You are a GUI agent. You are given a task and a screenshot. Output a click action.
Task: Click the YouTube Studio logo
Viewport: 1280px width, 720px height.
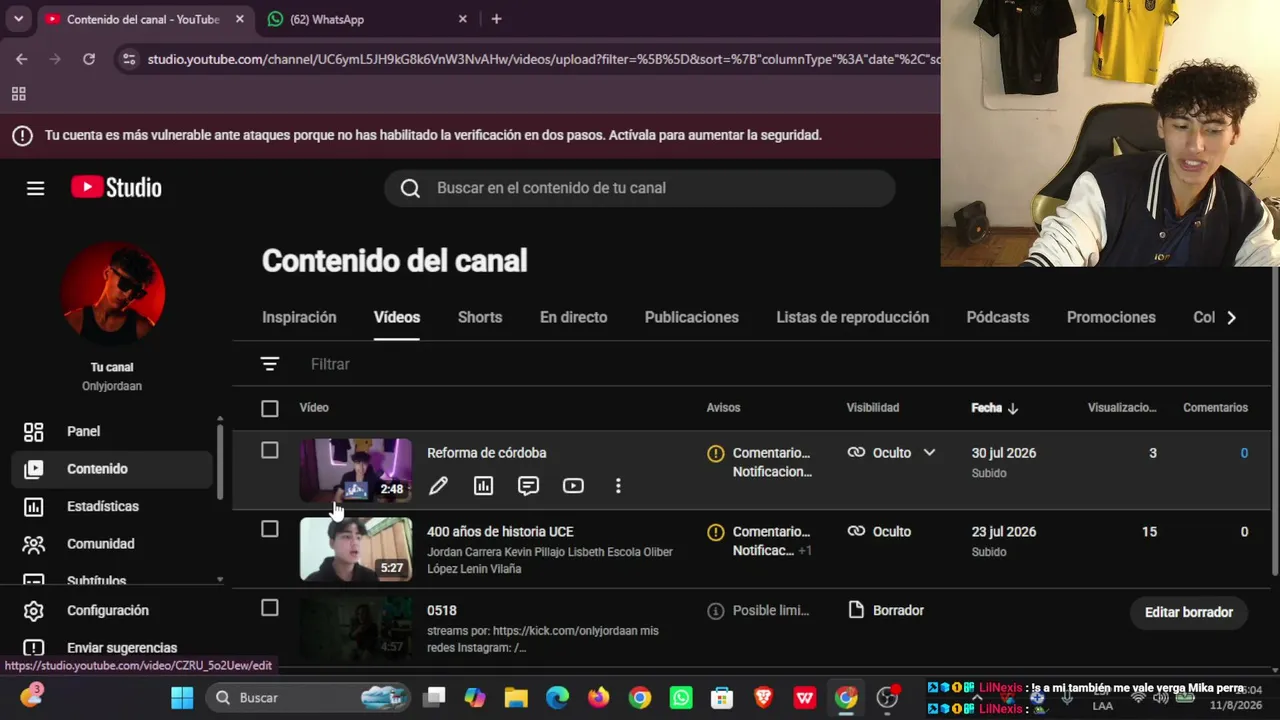click(116, 188)
